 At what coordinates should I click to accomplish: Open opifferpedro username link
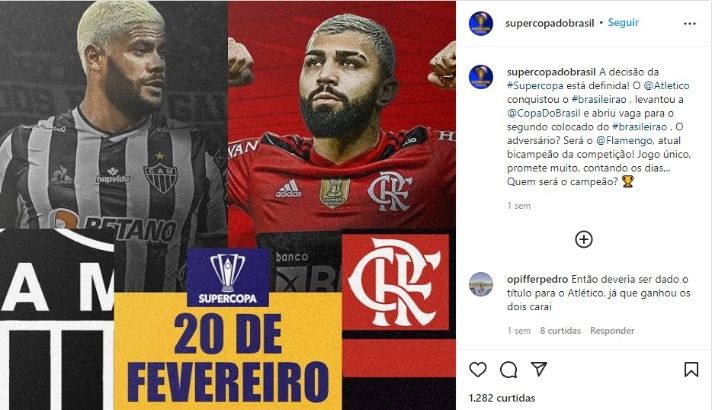coord(537,279)
